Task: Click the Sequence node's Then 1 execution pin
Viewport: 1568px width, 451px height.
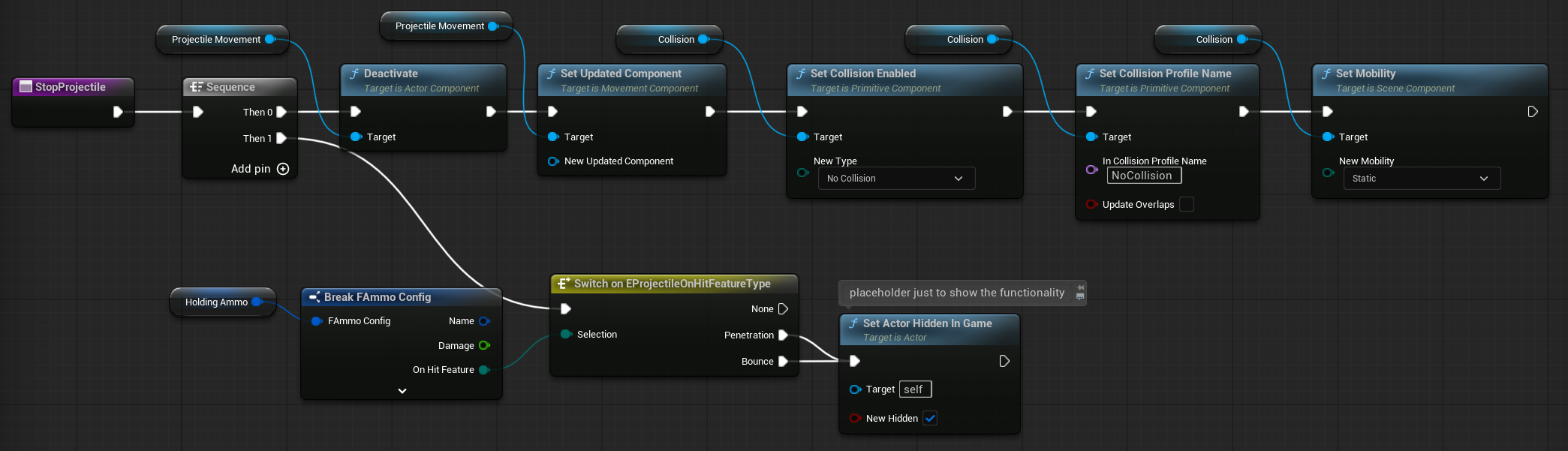Action: [x=281, y=138]
